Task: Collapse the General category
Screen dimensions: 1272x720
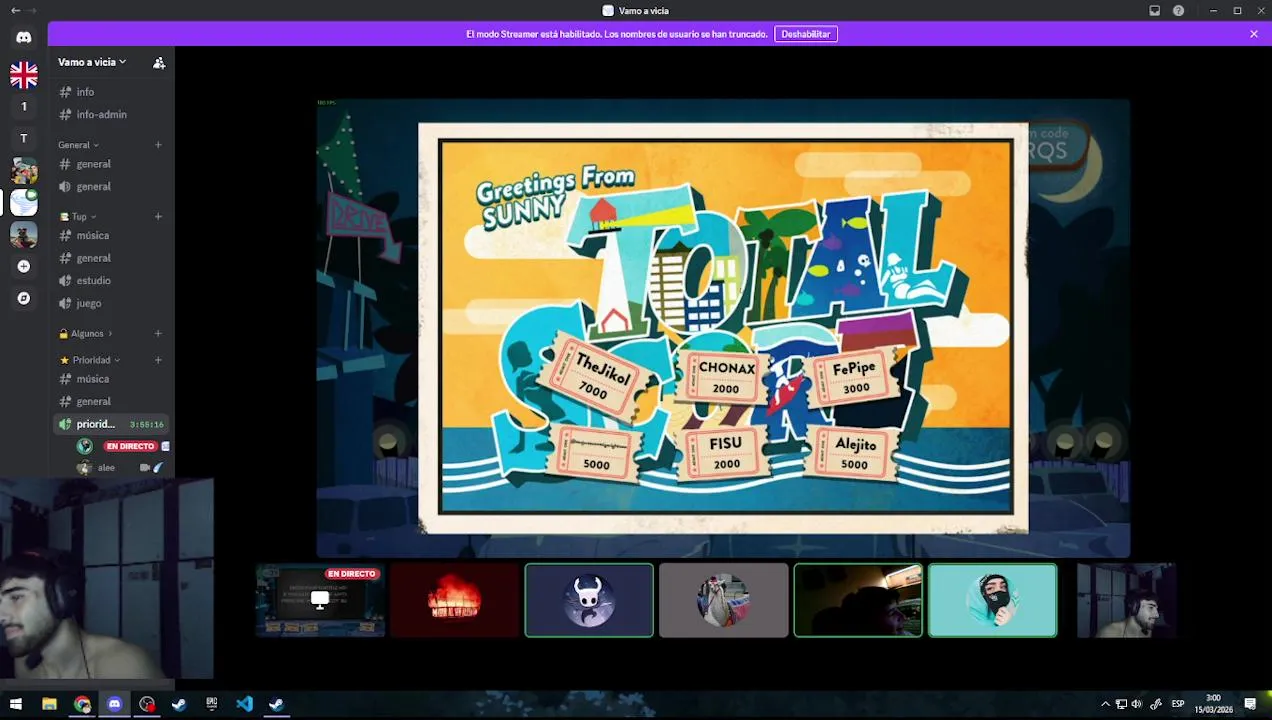Action: coord(78,145)
